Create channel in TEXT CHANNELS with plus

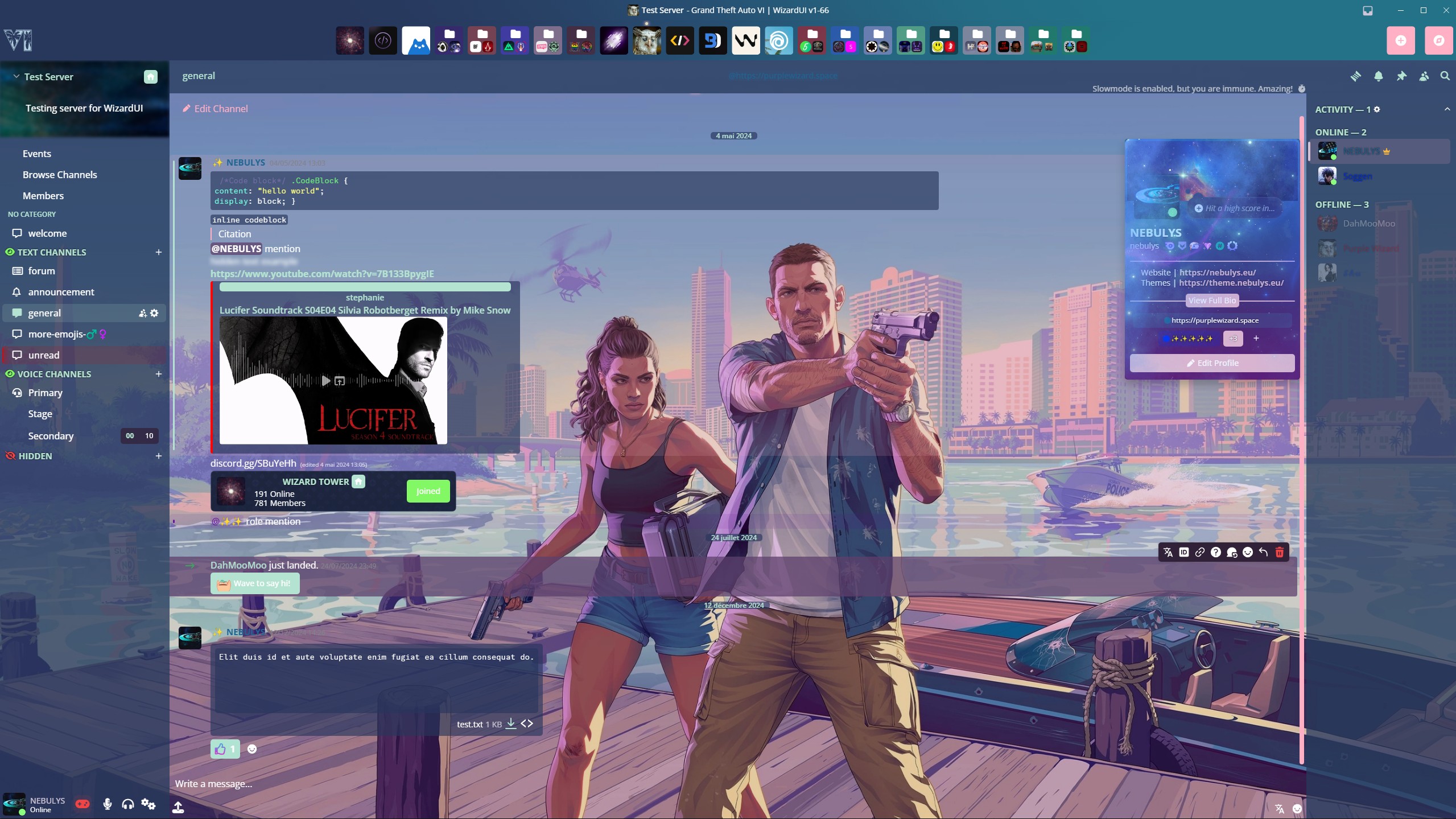point(159,252)
